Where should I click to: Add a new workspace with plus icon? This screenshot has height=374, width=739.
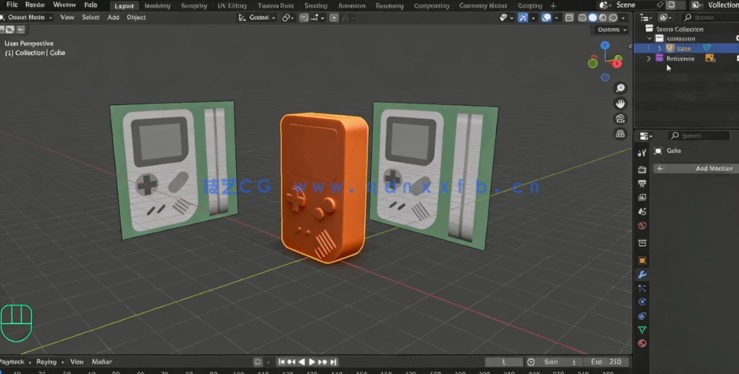click(553, 6)
